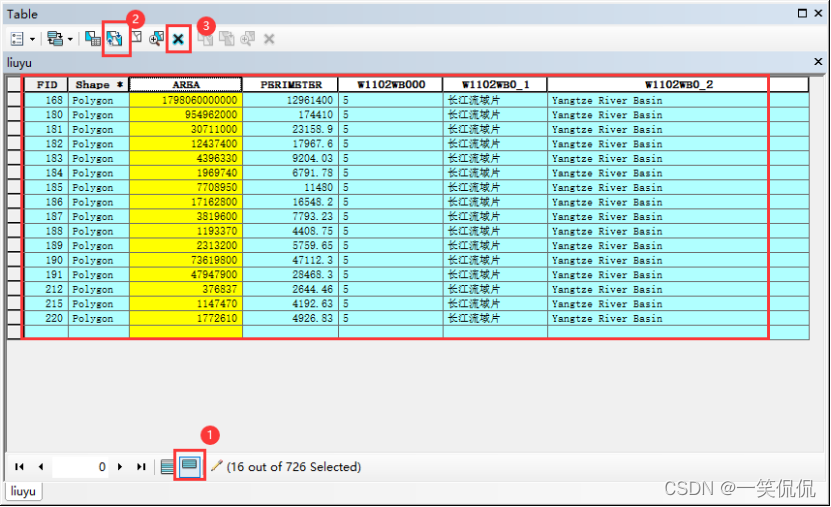Screen dimensions: 831x507
Task: Click AREA cell 1772610
Action: click(x=186, y=318)
